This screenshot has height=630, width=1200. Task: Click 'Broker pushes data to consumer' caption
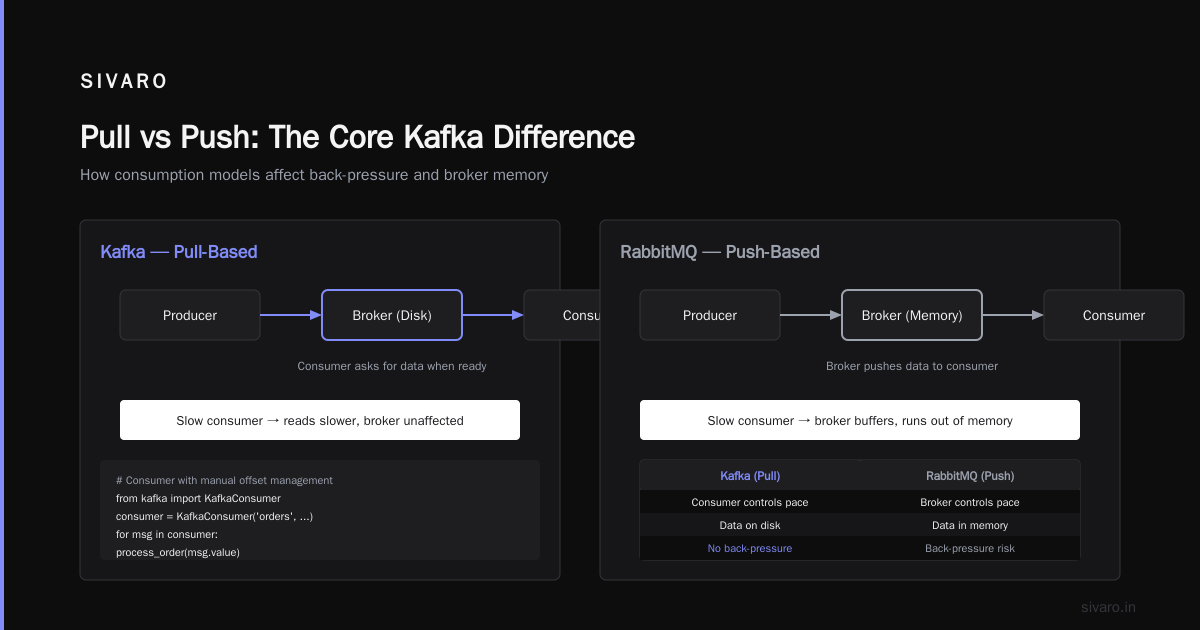pyautogui.click(x=912, y=366)
